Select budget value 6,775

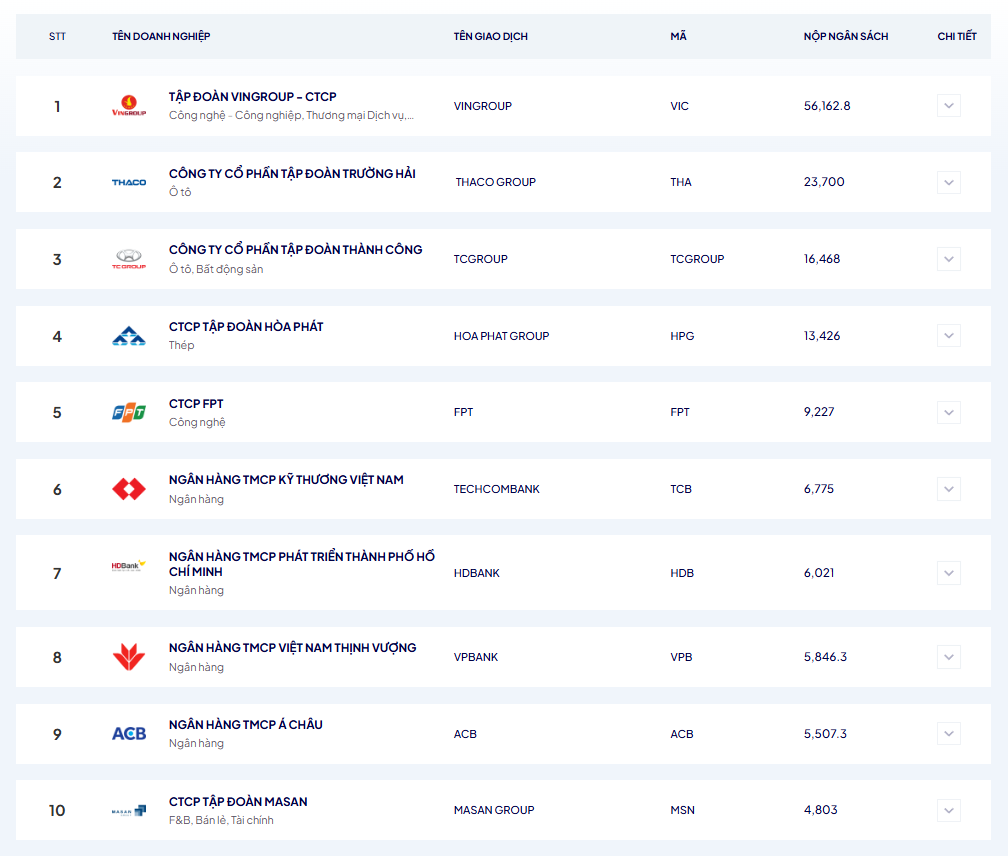coord(818,489)
